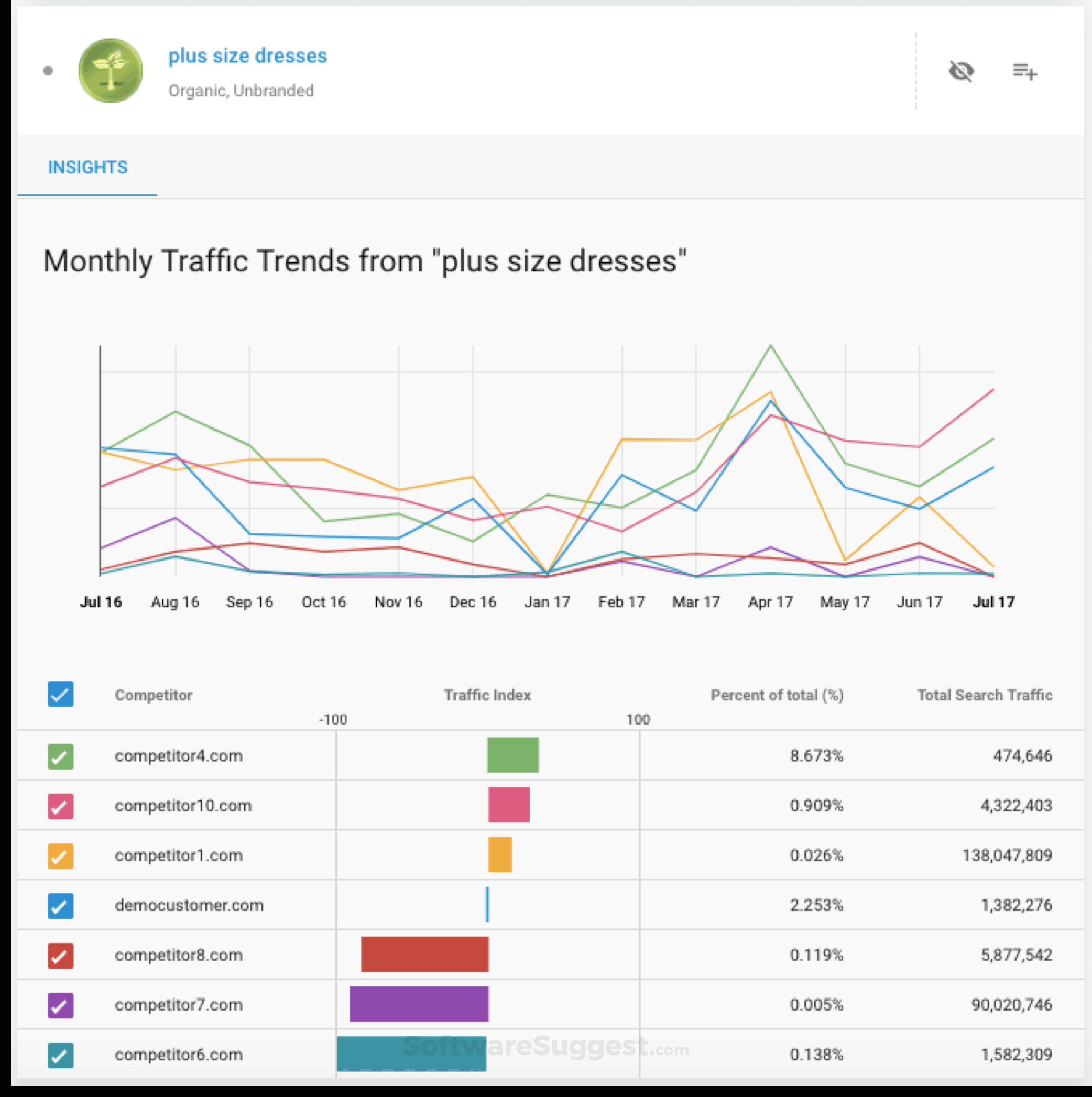Uncheck the competitor4.com checkbox
1092x1097 pixels.
61,756
